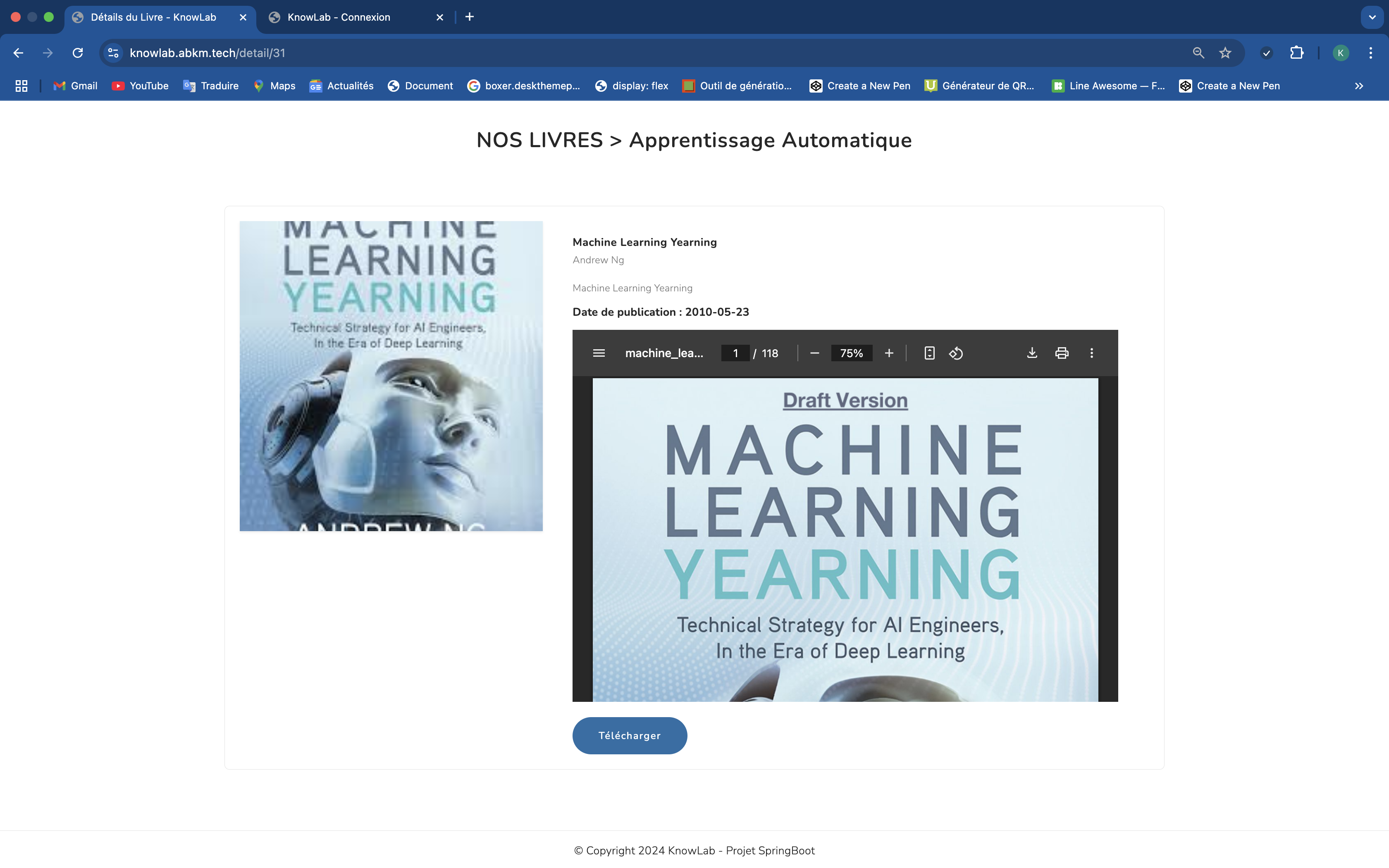Rotate the PDF counterclockwise
This screenshot has height=868, width=1389.
coord(956,353)
